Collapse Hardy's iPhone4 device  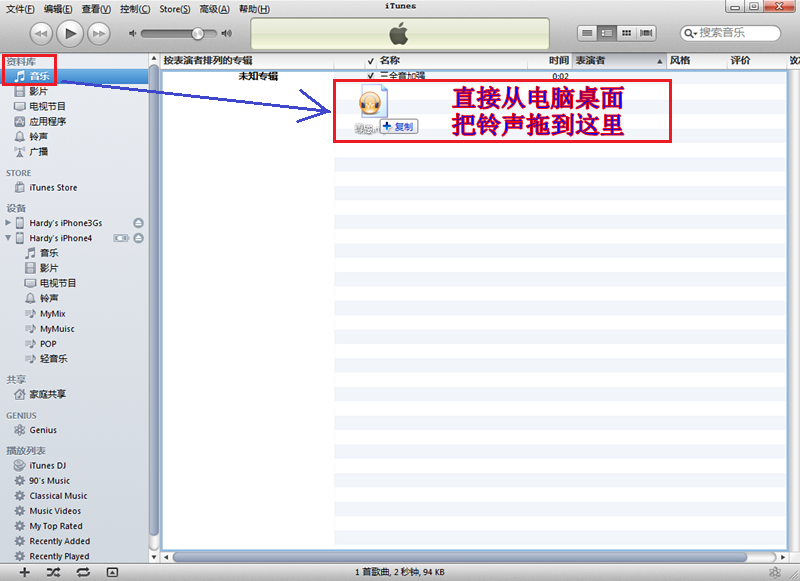[x=8, y=238]
